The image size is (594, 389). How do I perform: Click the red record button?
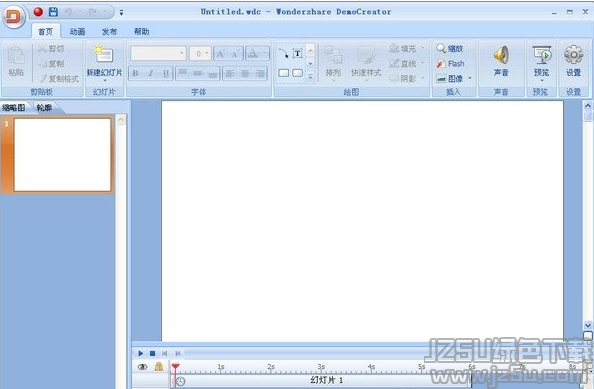pyautogui.click(x=38, y=12)
